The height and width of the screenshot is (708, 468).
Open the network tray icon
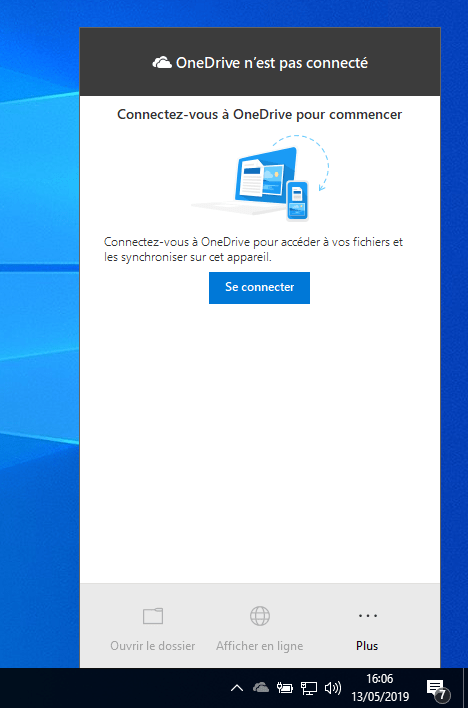pos(309,688)
